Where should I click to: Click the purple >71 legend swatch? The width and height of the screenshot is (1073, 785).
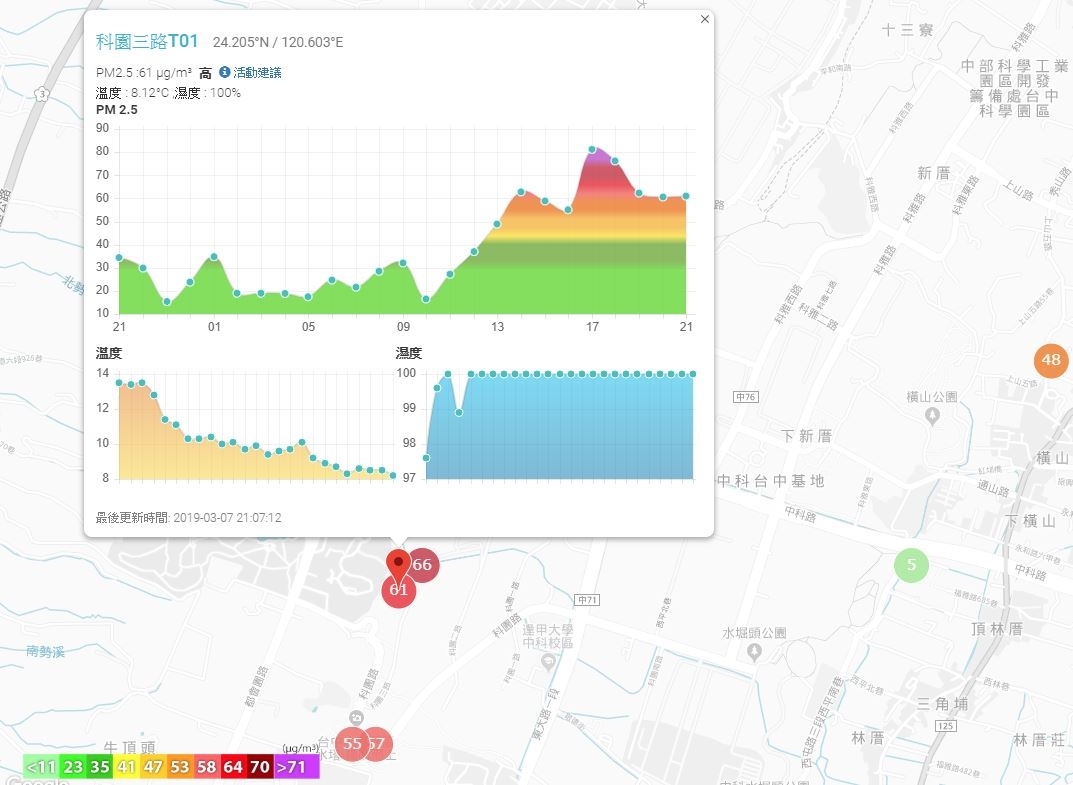297,767
